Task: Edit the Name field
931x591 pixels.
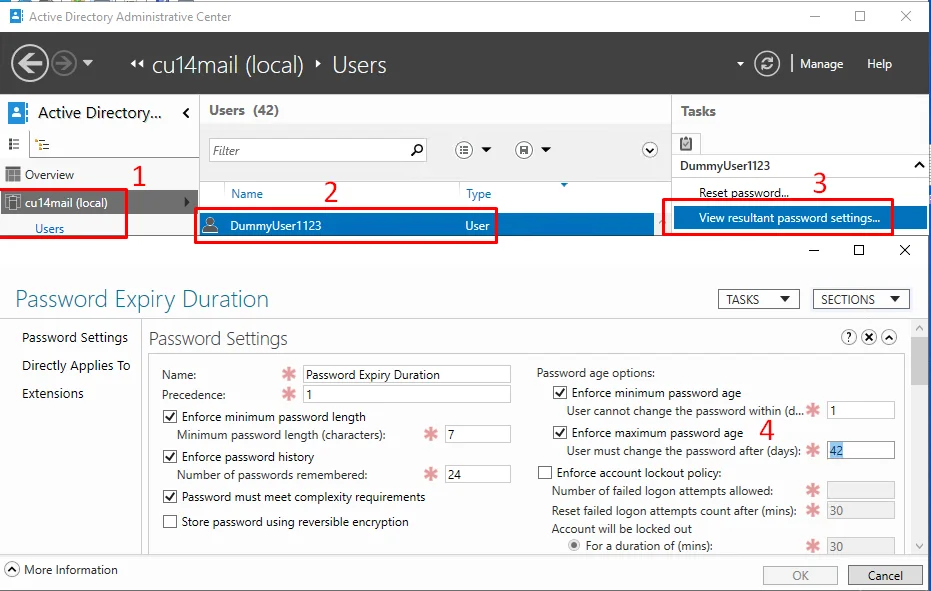Action: [407, 374]
